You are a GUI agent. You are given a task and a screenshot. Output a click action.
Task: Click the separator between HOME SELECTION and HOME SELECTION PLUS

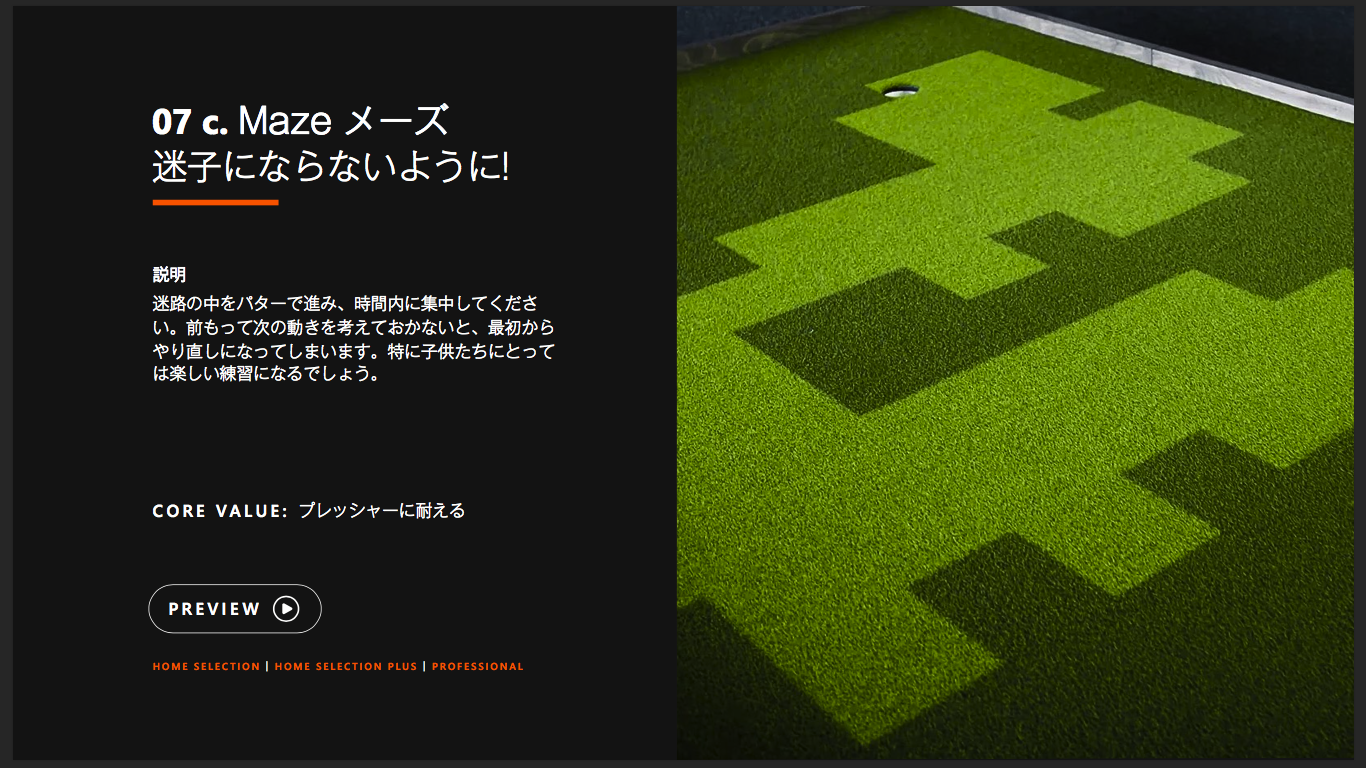(x=267, y=666)
